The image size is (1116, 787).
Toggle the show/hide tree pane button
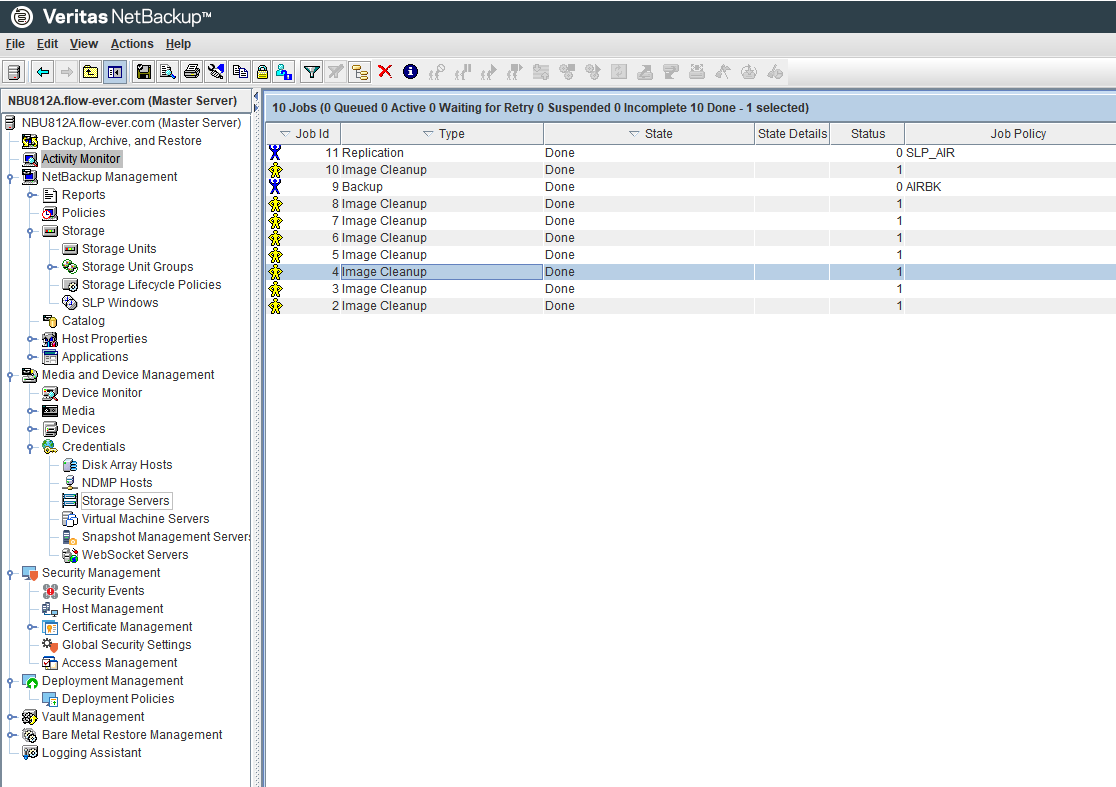click(x=115, y=72)
